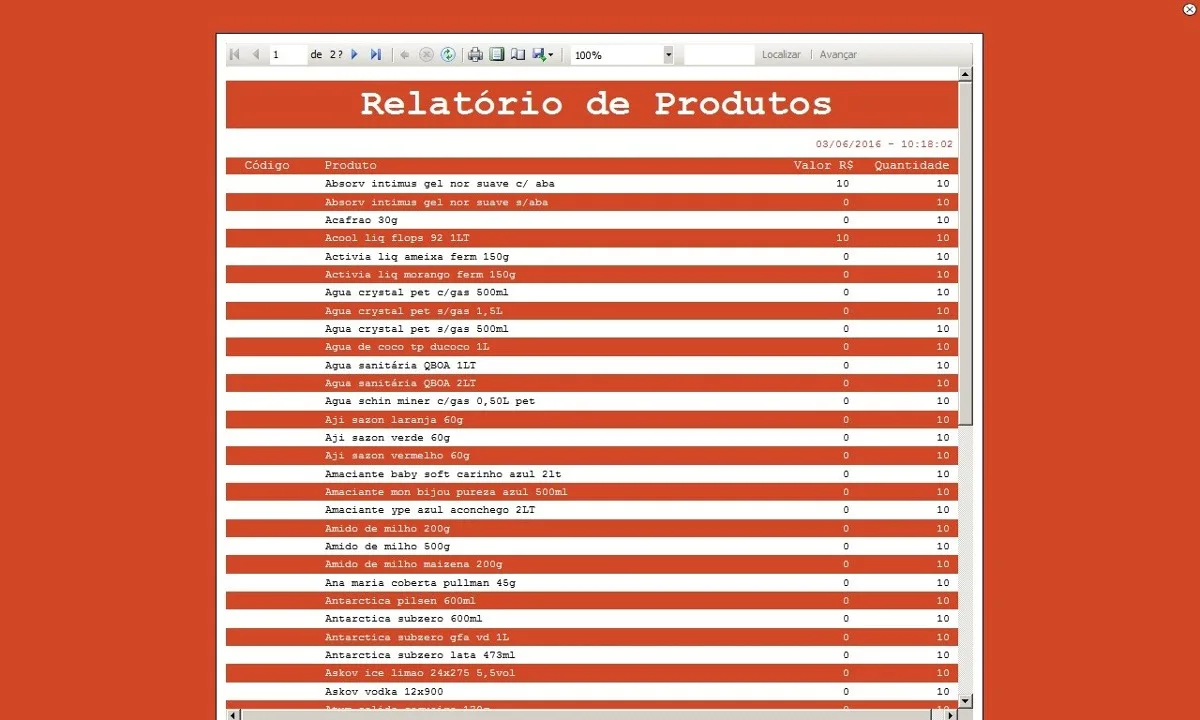Viewport: 1200px width, 720px height.
Task: Open page setup
Action: point(518,55)
